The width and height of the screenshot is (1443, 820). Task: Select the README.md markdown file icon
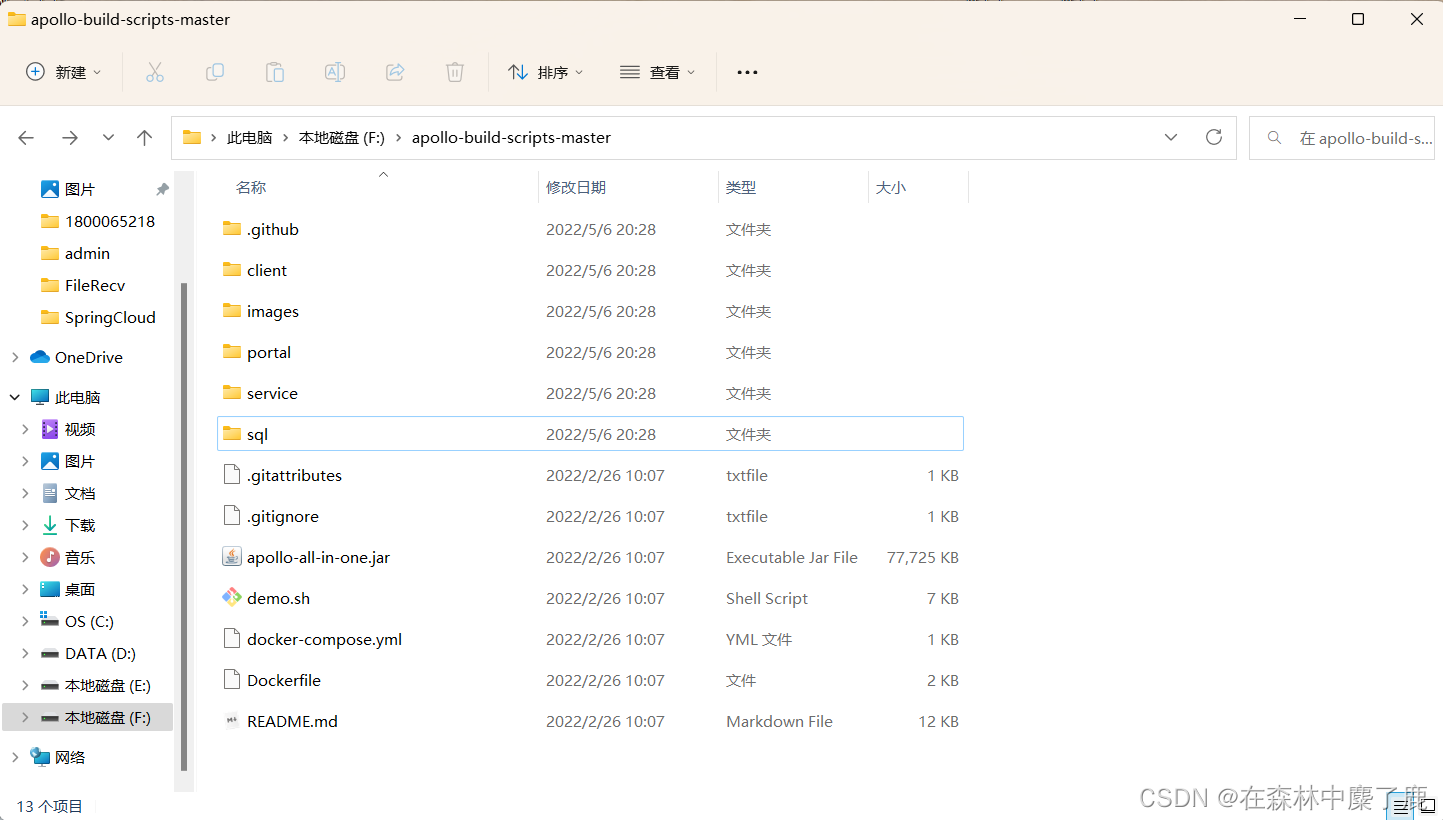pos(232,721)
